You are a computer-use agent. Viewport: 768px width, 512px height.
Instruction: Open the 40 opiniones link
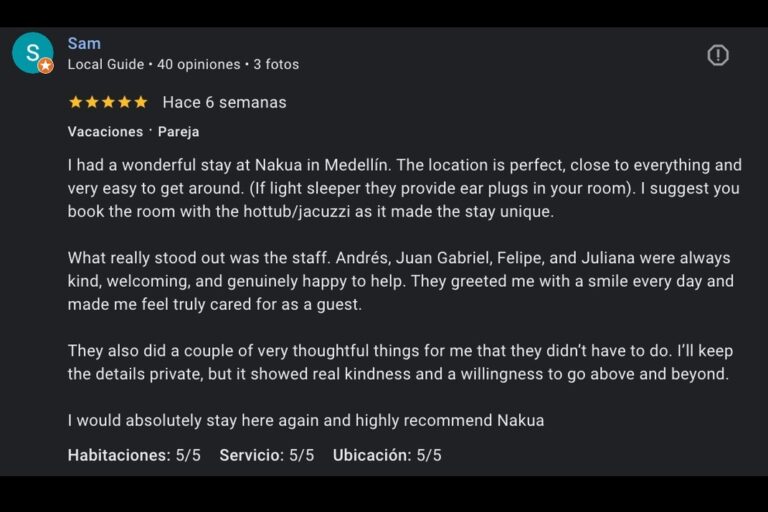pos(199,64)
